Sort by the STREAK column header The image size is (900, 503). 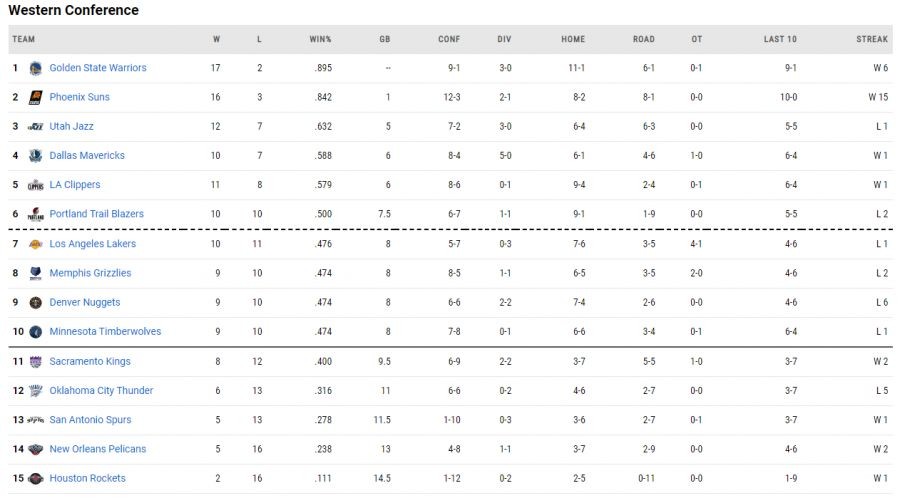click(x=871, y=40)
